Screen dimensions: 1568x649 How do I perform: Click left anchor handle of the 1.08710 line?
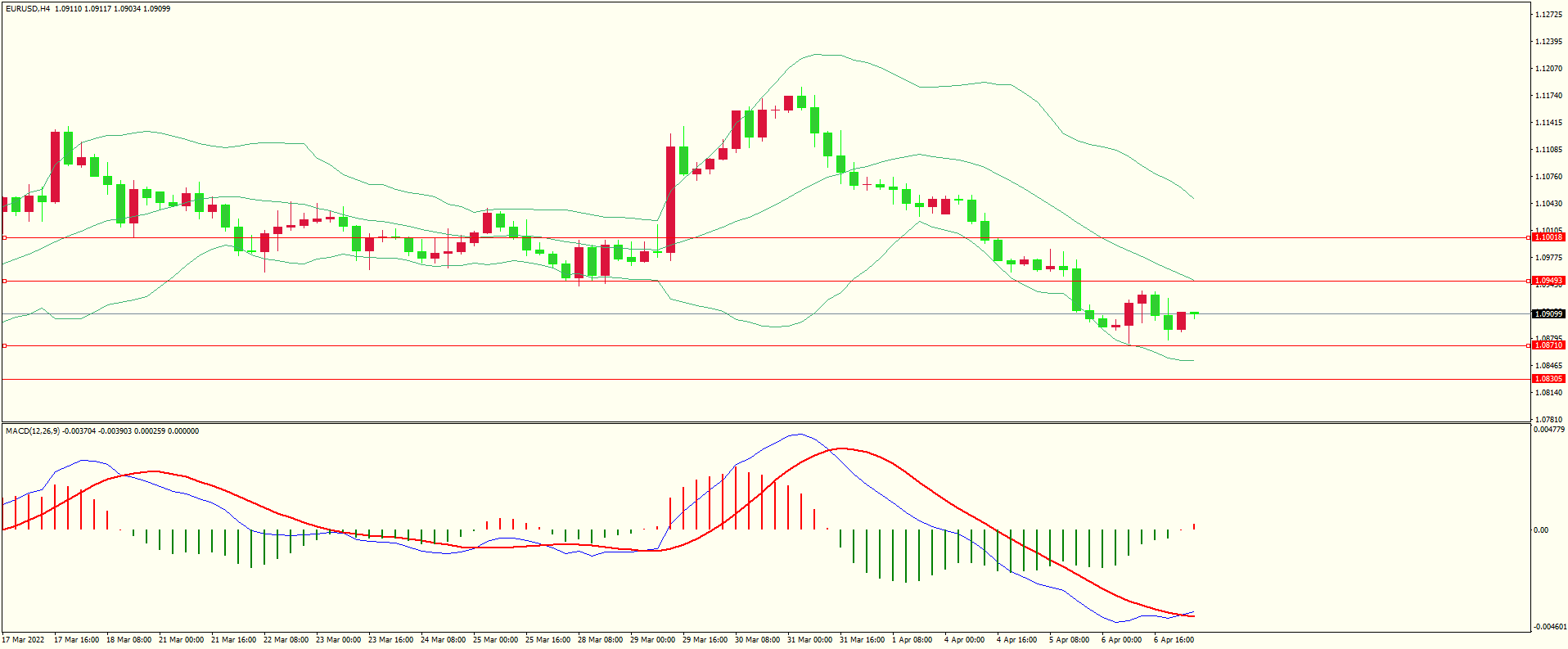pos(4,345)
